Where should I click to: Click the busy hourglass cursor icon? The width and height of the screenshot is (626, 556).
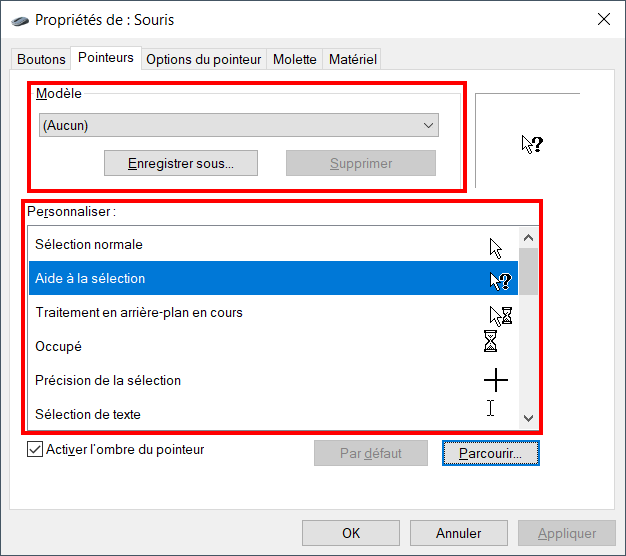click(490, 341)
